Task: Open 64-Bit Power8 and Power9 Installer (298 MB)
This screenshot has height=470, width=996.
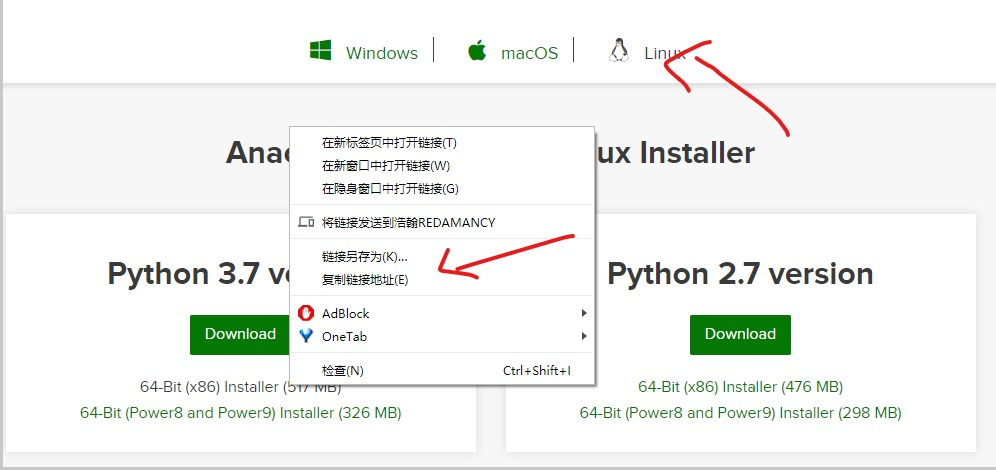Action: [x=740, y=413]
